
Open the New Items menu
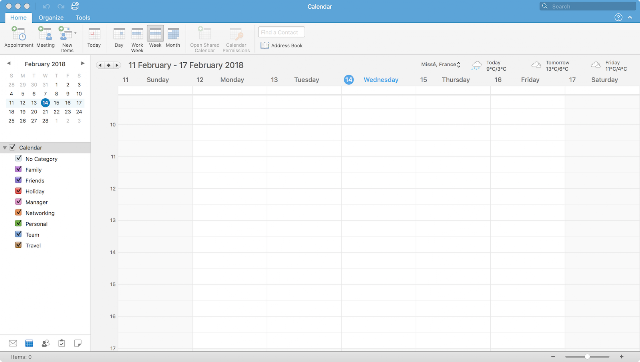[x=67, y=38]
